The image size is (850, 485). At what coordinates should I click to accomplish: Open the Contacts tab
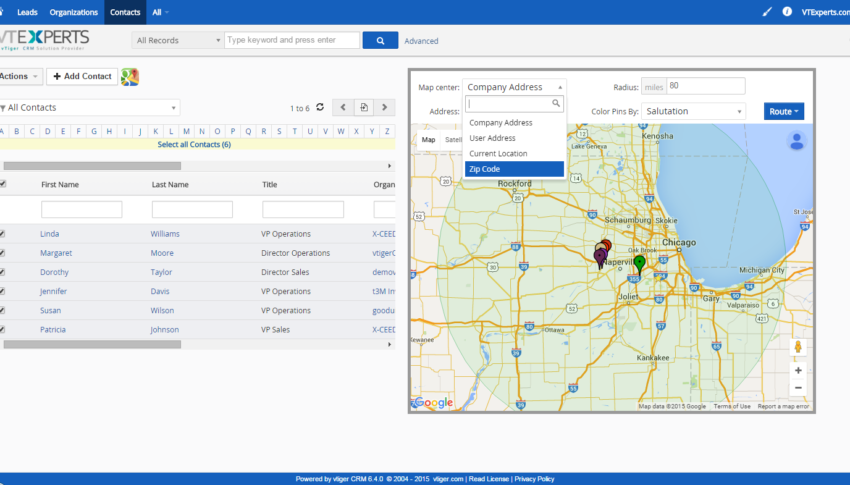coord(125,12)
